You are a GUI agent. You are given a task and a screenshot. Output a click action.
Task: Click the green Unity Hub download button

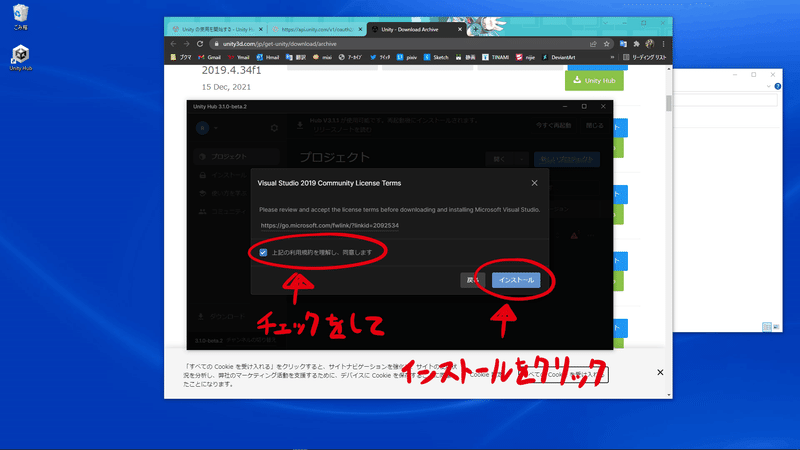[x=594, y=81]
